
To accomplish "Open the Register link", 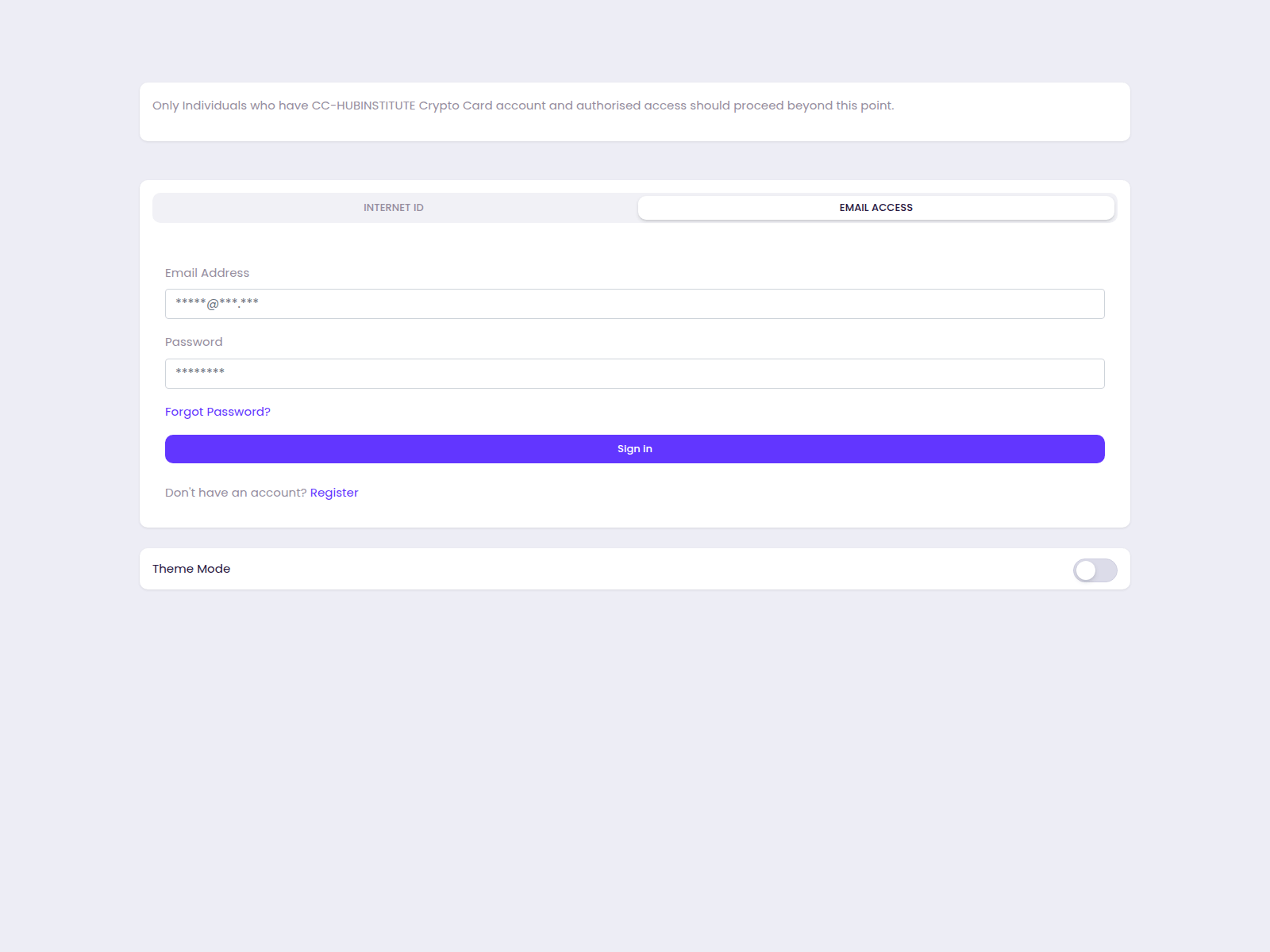I will 334,493.
